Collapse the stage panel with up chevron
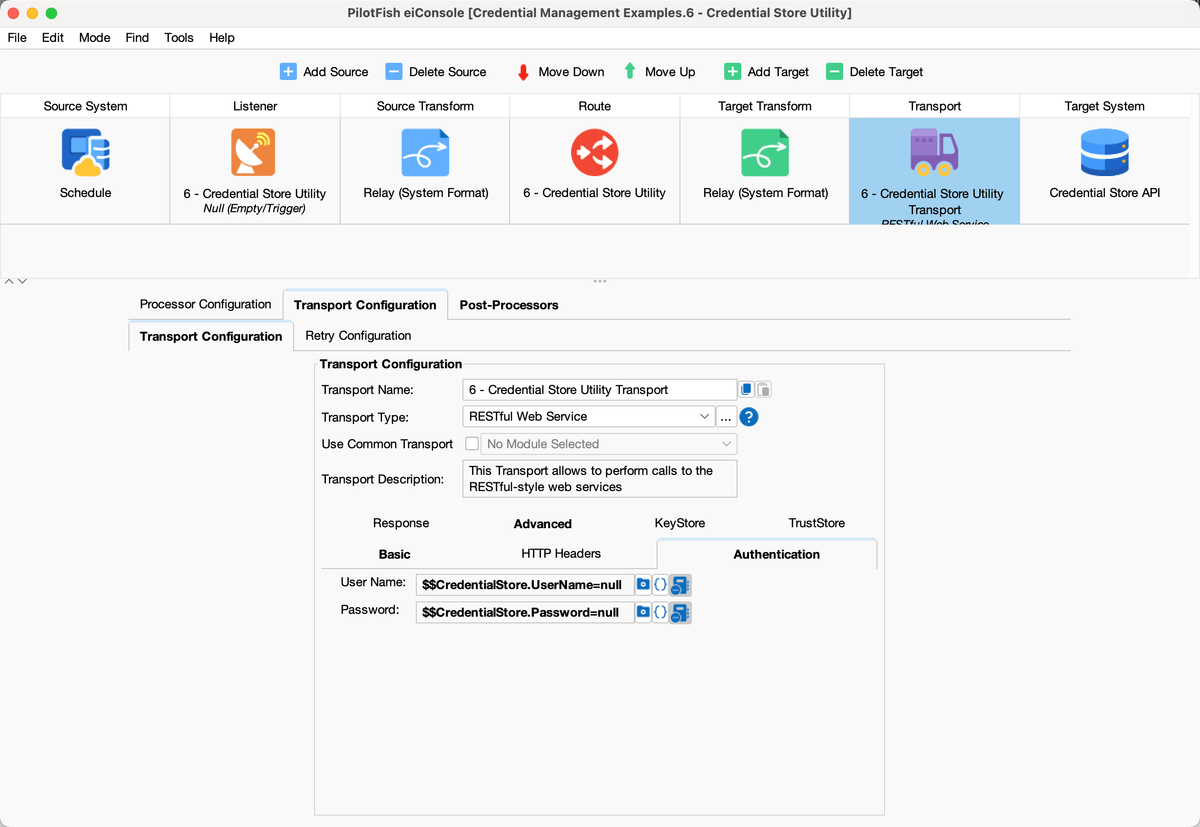The image size is (1200, 827). 9,281
